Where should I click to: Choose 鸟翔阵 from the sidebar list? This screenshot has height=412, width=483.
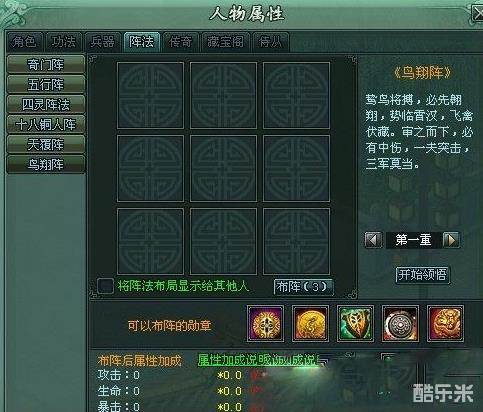(x=46, y=164)
